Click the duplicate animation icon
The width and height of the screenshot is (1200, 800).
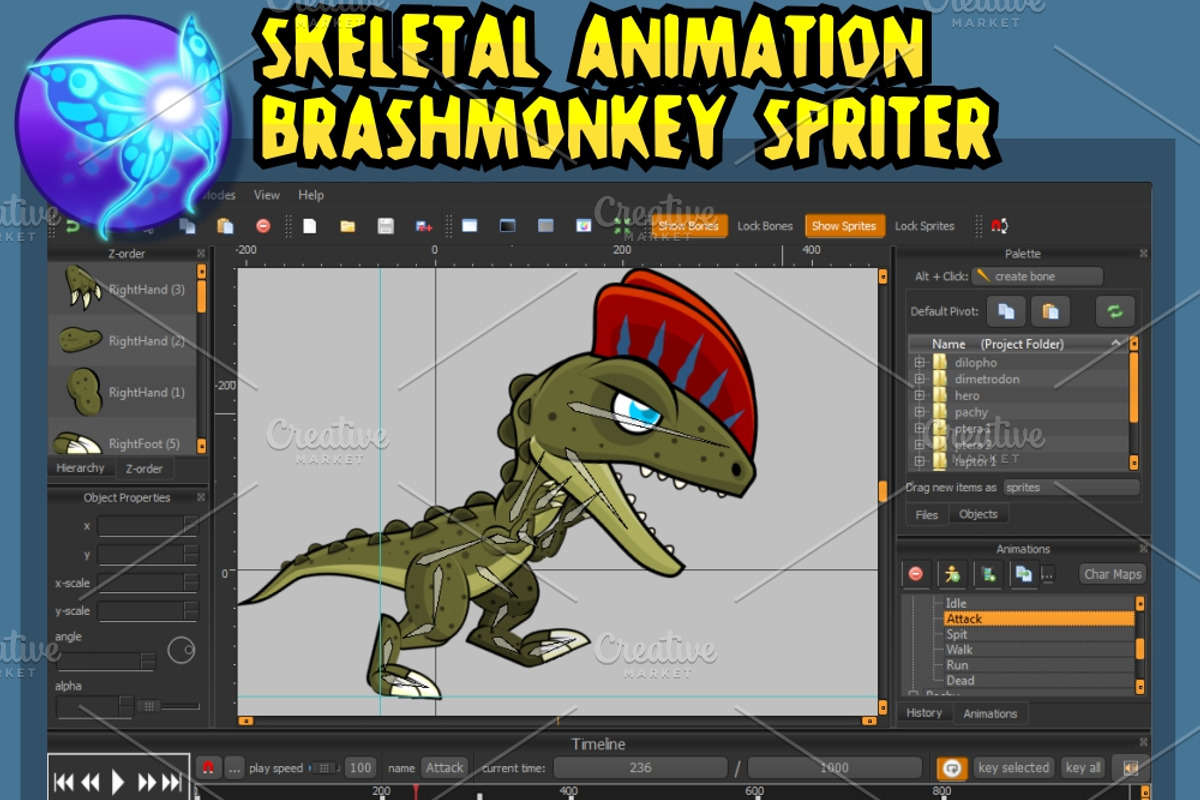(1023, 574)
